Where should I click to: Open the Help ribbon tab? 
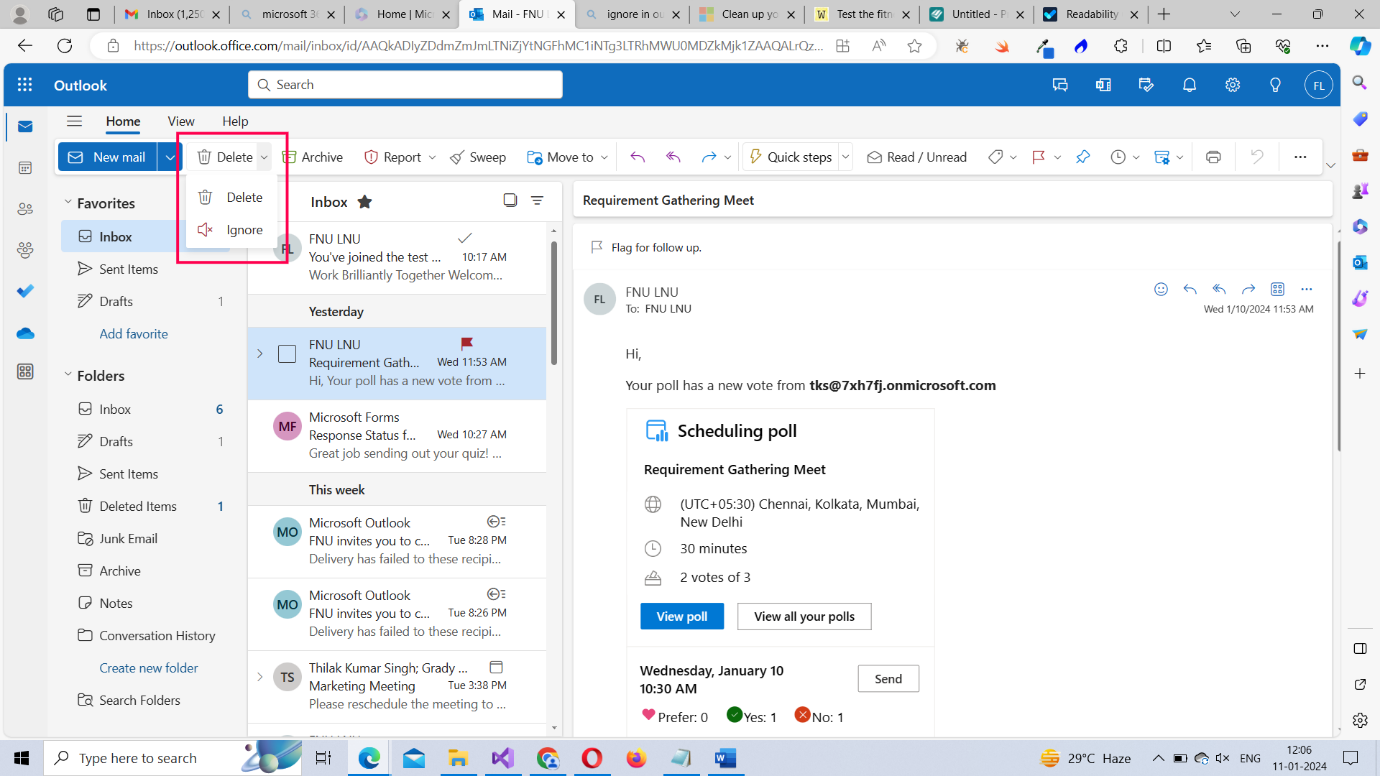coord(235,121)
